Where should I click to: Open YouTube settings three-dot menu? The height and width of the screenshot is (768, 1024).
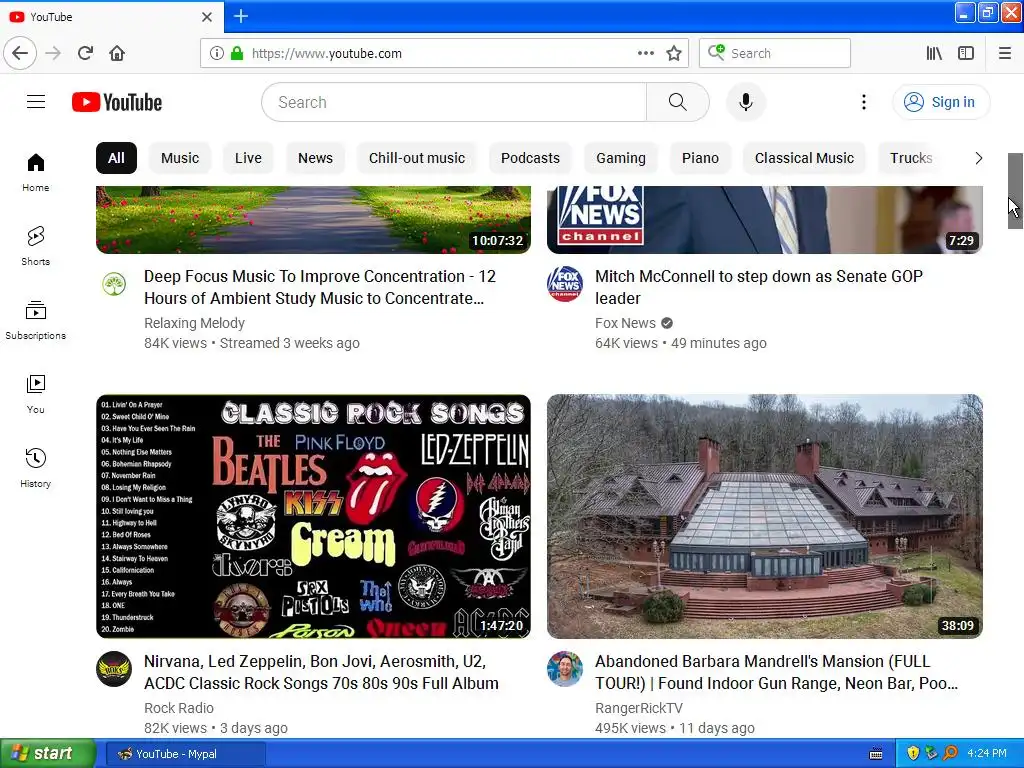point(863,102)
